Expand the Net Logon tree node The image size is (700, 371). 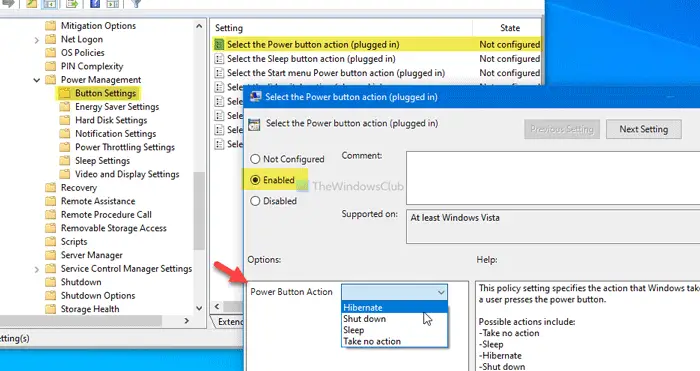[x=37, y=40]
